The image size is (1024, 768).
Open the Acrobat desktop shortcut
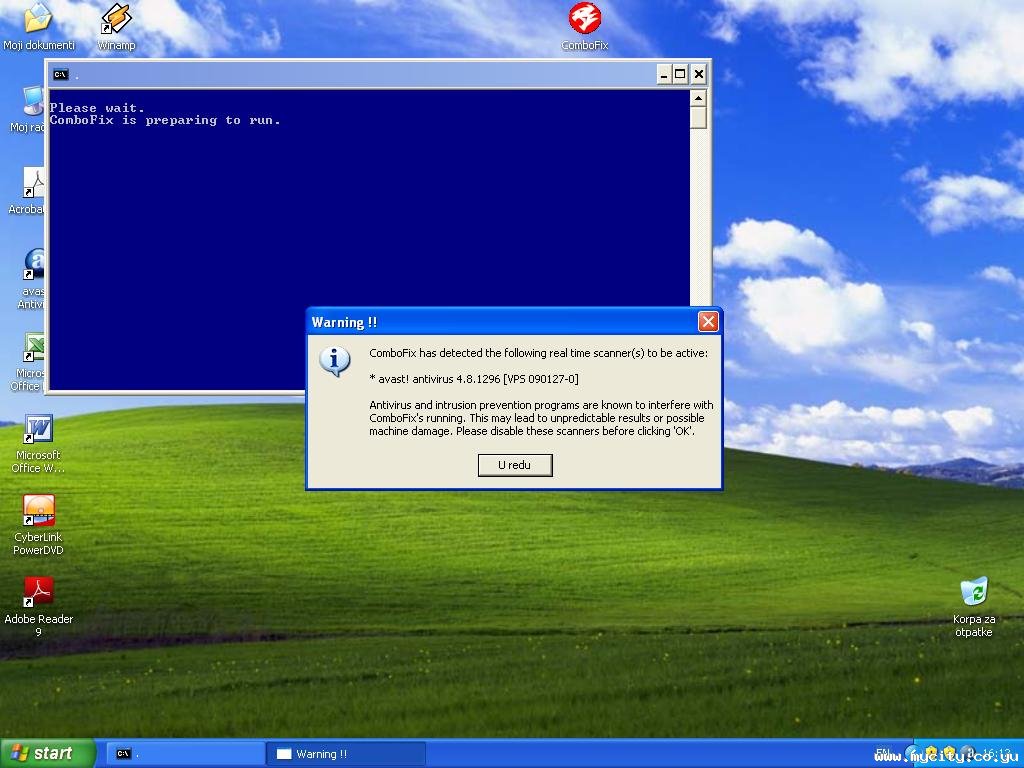tap(27, 191)
